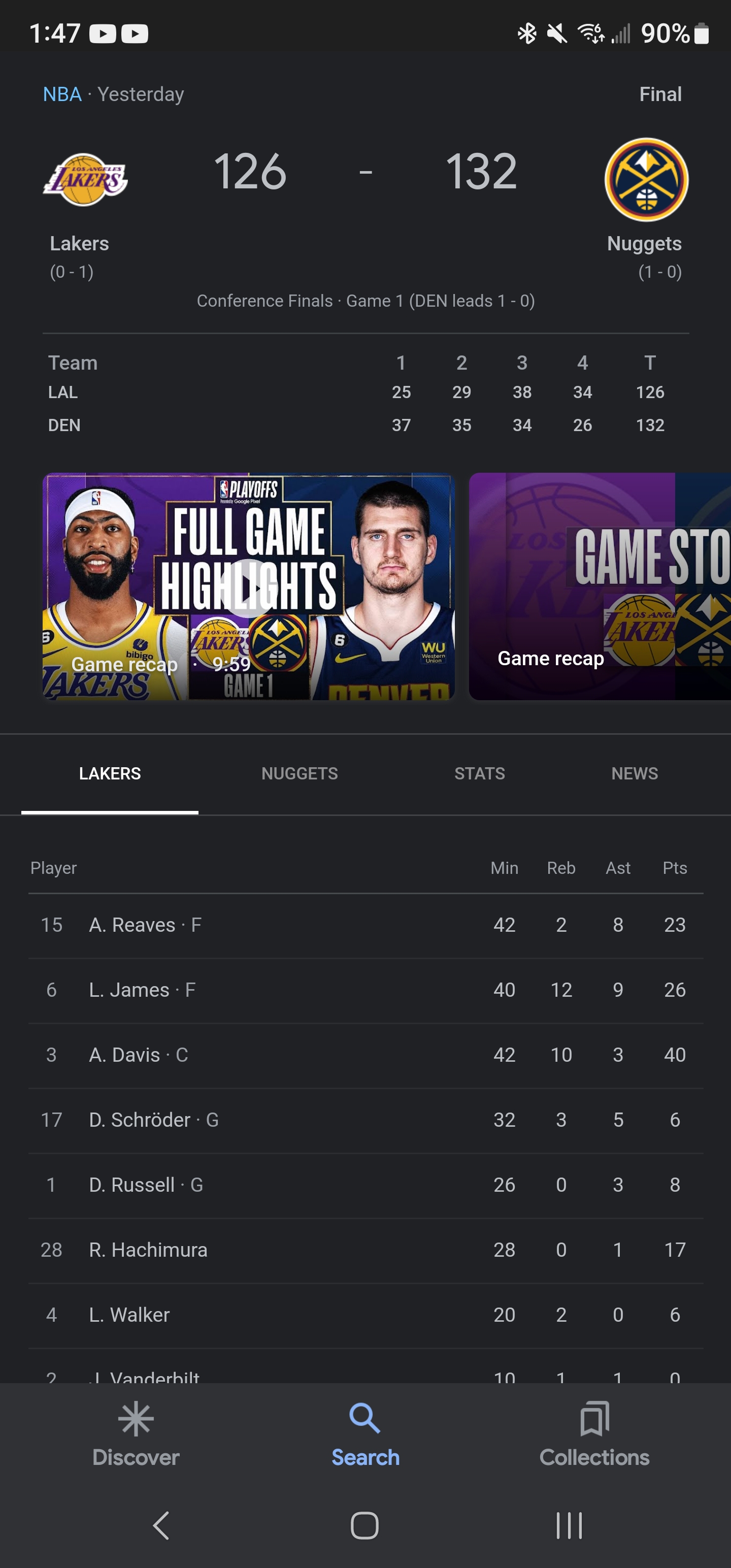Tap the Nuggets team name
The height and width of the screenshot is (1568, 731).
pos(644,244)
